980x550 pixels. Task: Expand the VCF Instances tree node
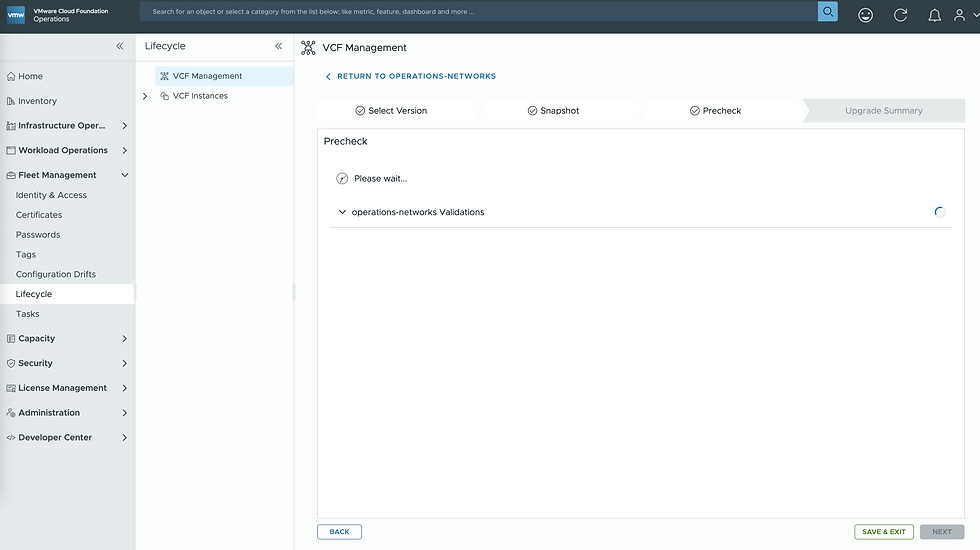point(145,96)
